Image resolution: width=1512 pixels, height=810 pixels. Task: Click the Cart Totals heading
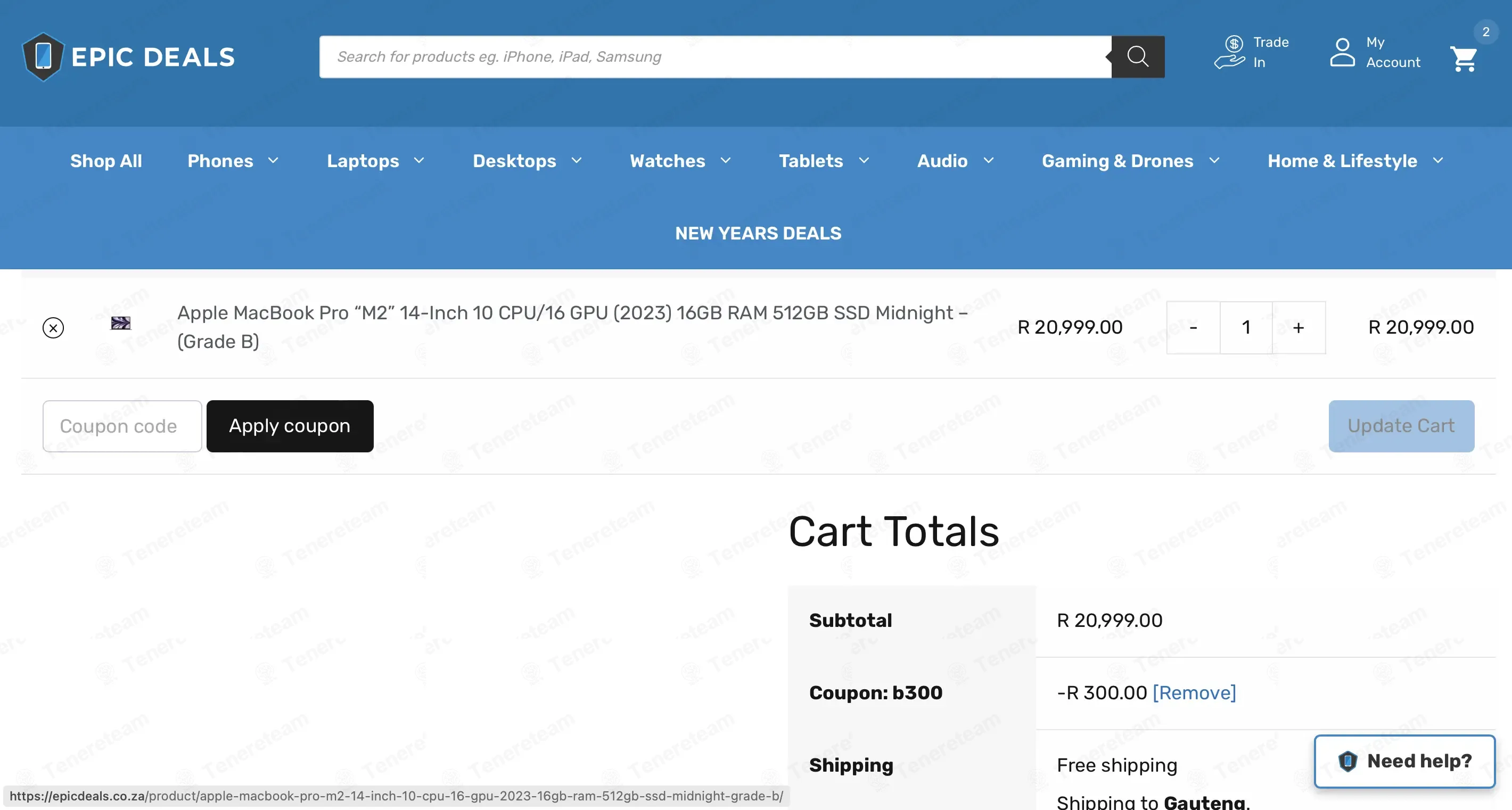(893, 532)
